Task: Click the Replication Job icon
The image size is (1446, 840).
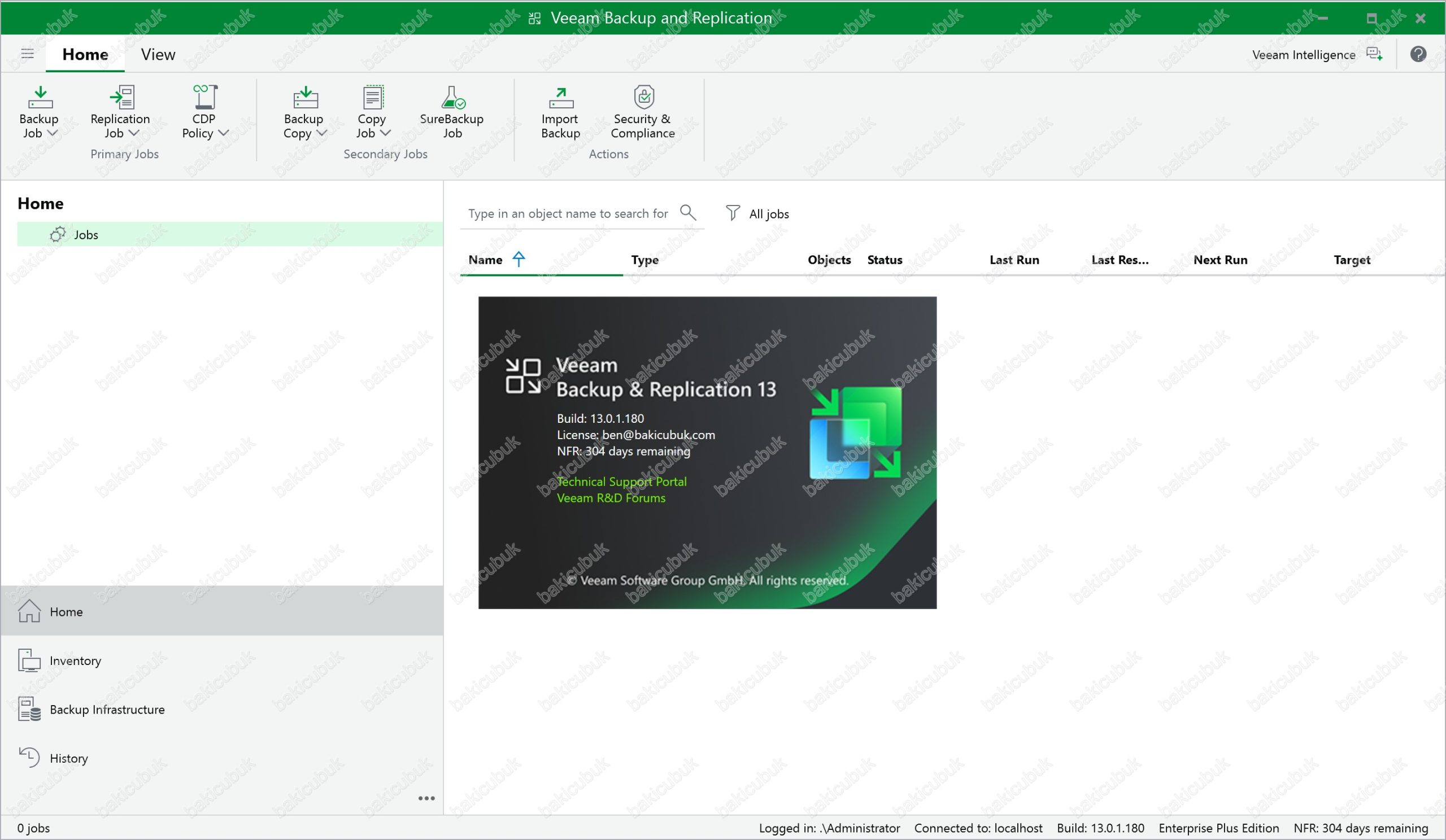Action: click(121, 98)
